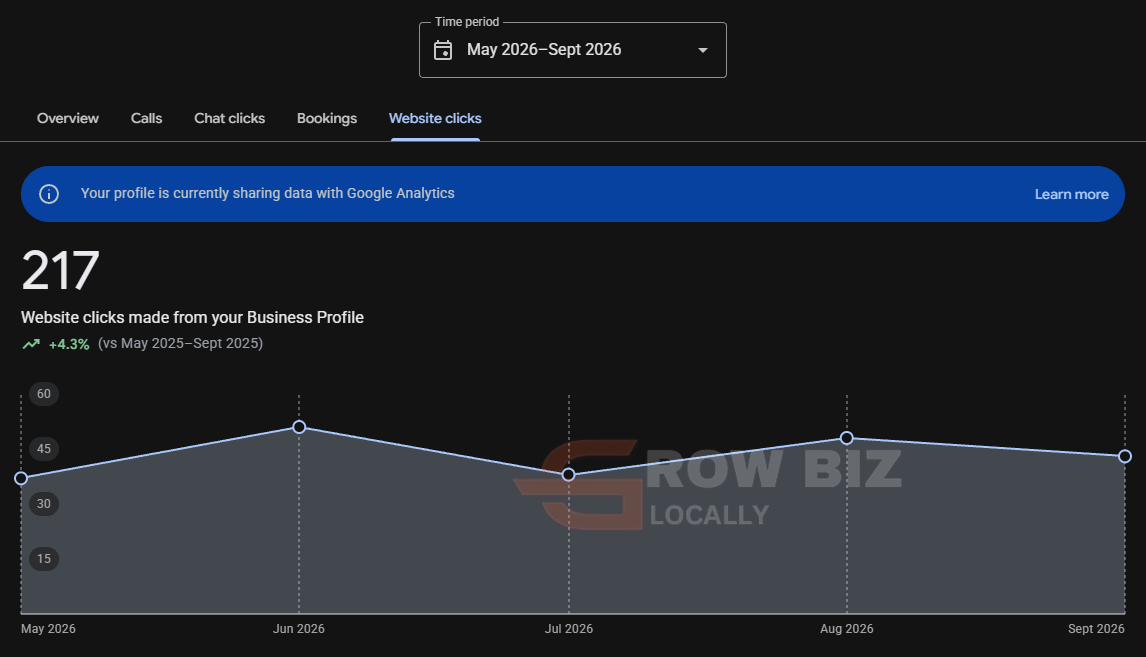This screenshot has height=657, width=1146.
Task: Switch to the Calls tab
Action: coord(146,118)
